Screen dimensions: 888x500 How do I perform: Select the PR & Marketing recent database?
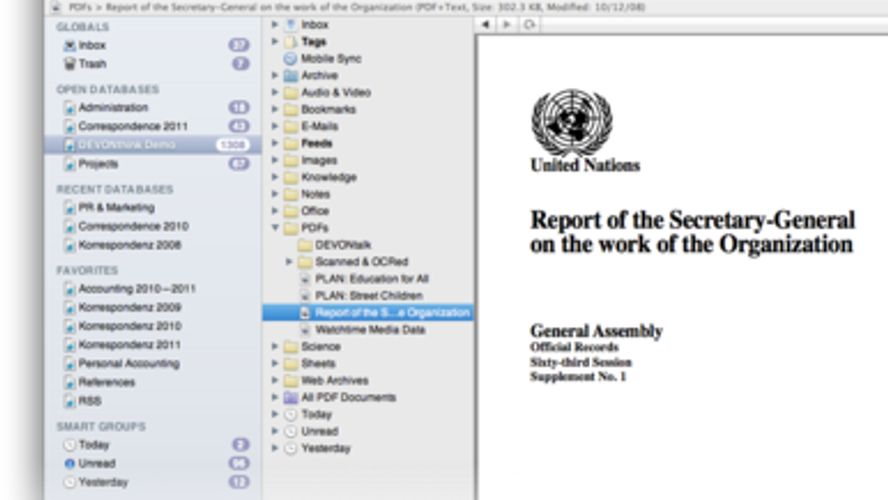[x=116, y=208]
